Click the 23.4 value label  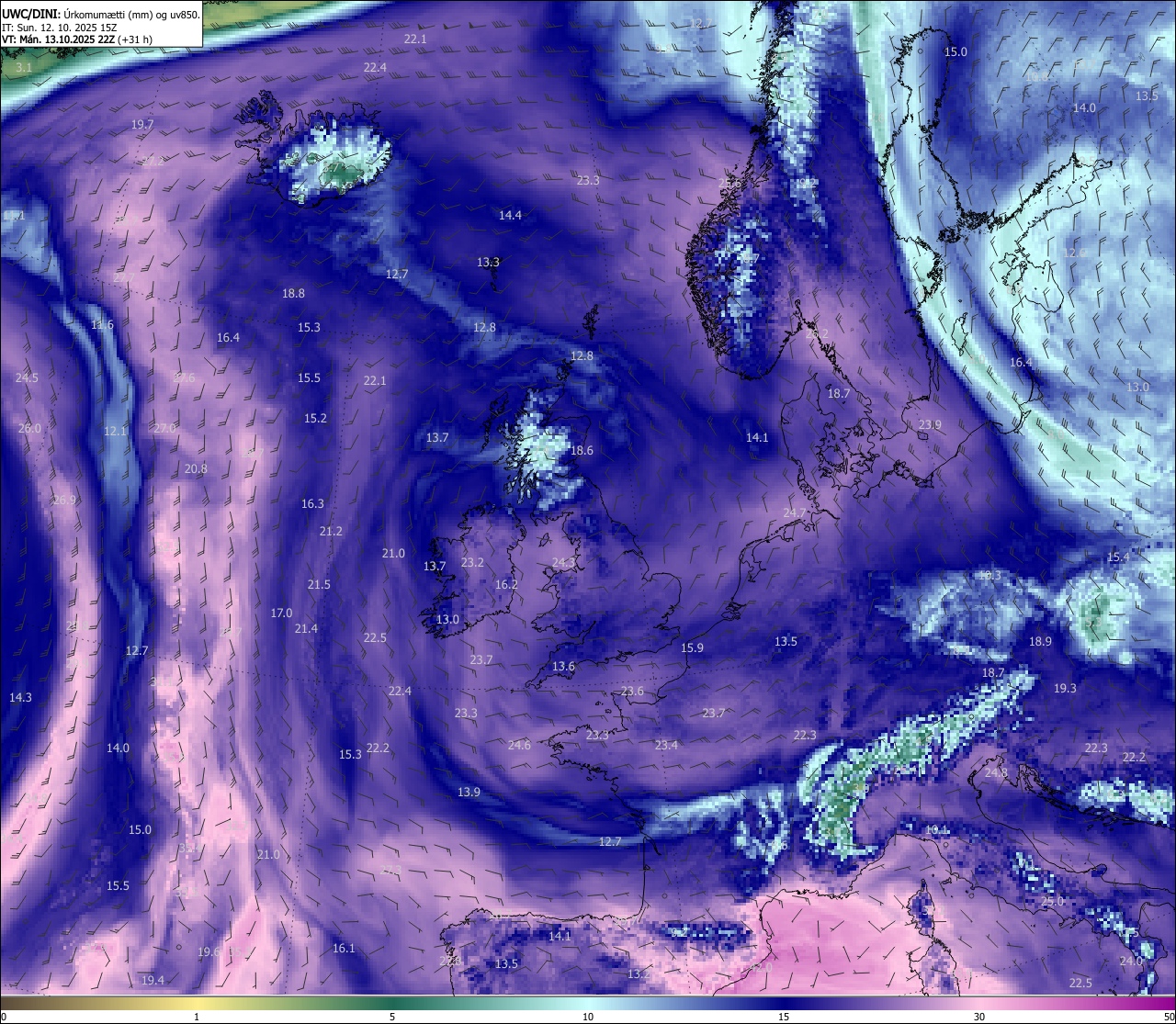point(666,744)
